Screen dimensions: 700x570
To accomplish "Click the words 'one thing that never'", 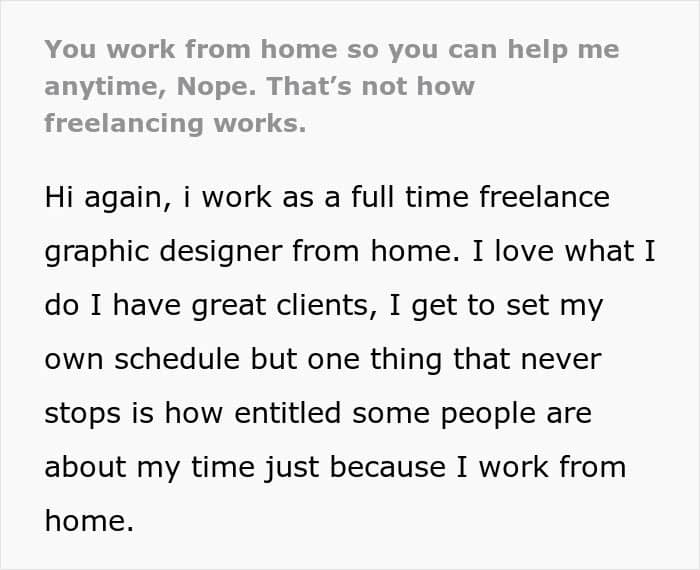I will pos(455,359).
